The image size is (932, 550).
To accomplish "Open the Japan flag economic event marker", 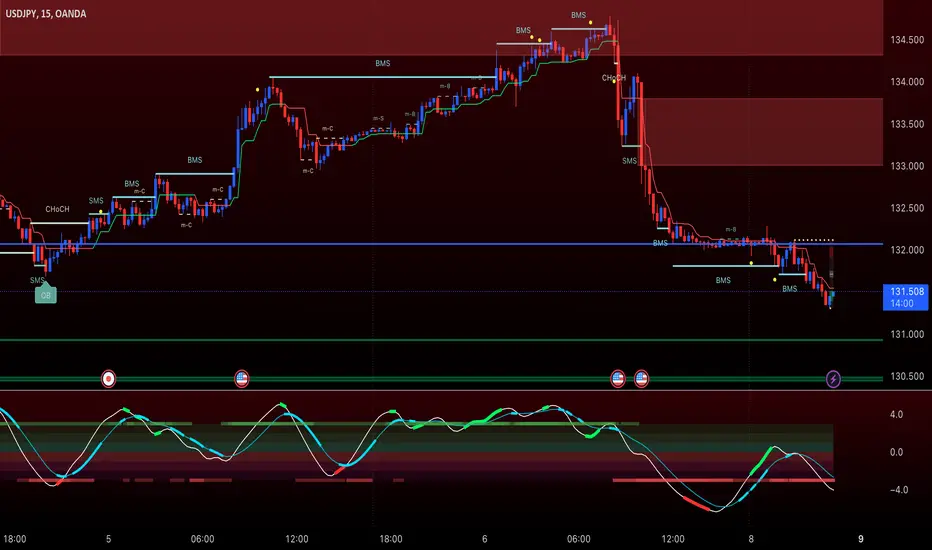I will click(108, 379).
